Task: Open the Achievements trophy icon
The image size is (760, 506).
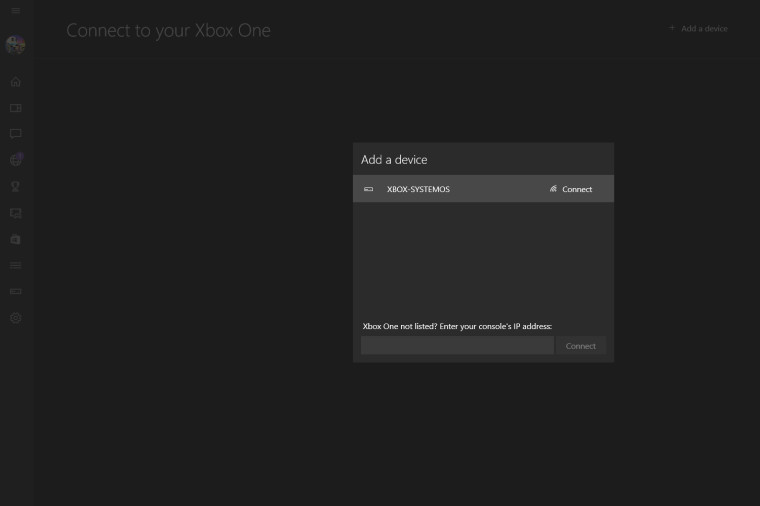Action: (x=16, y=186)
